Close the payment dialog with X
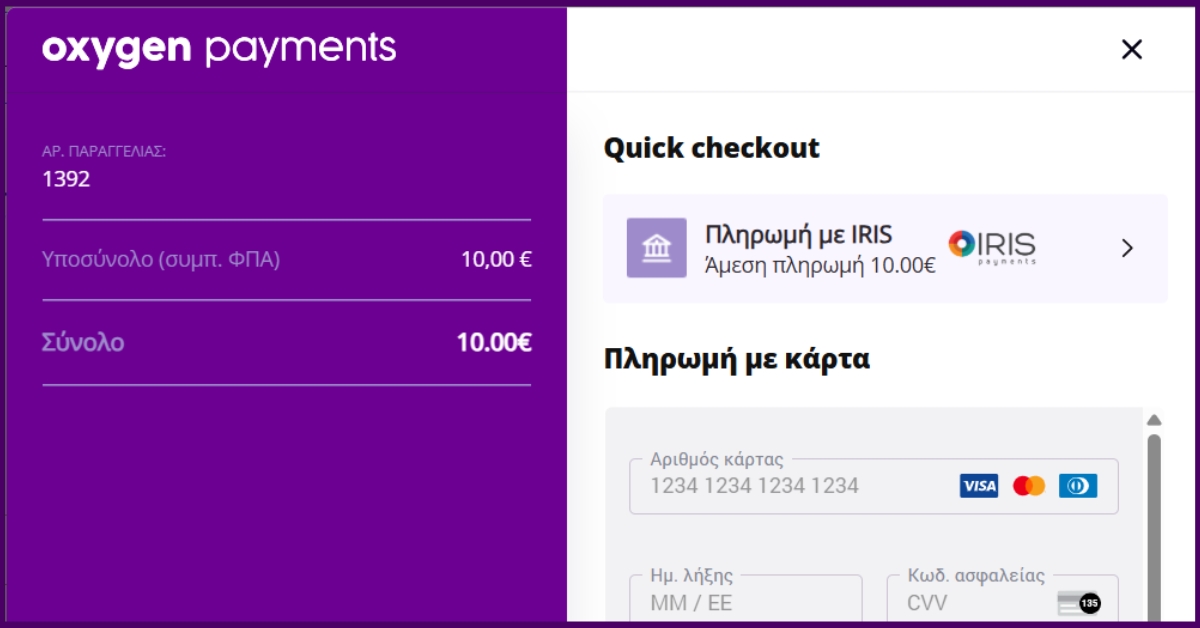Screen dimensions: 1200x628 [1131, 49]
